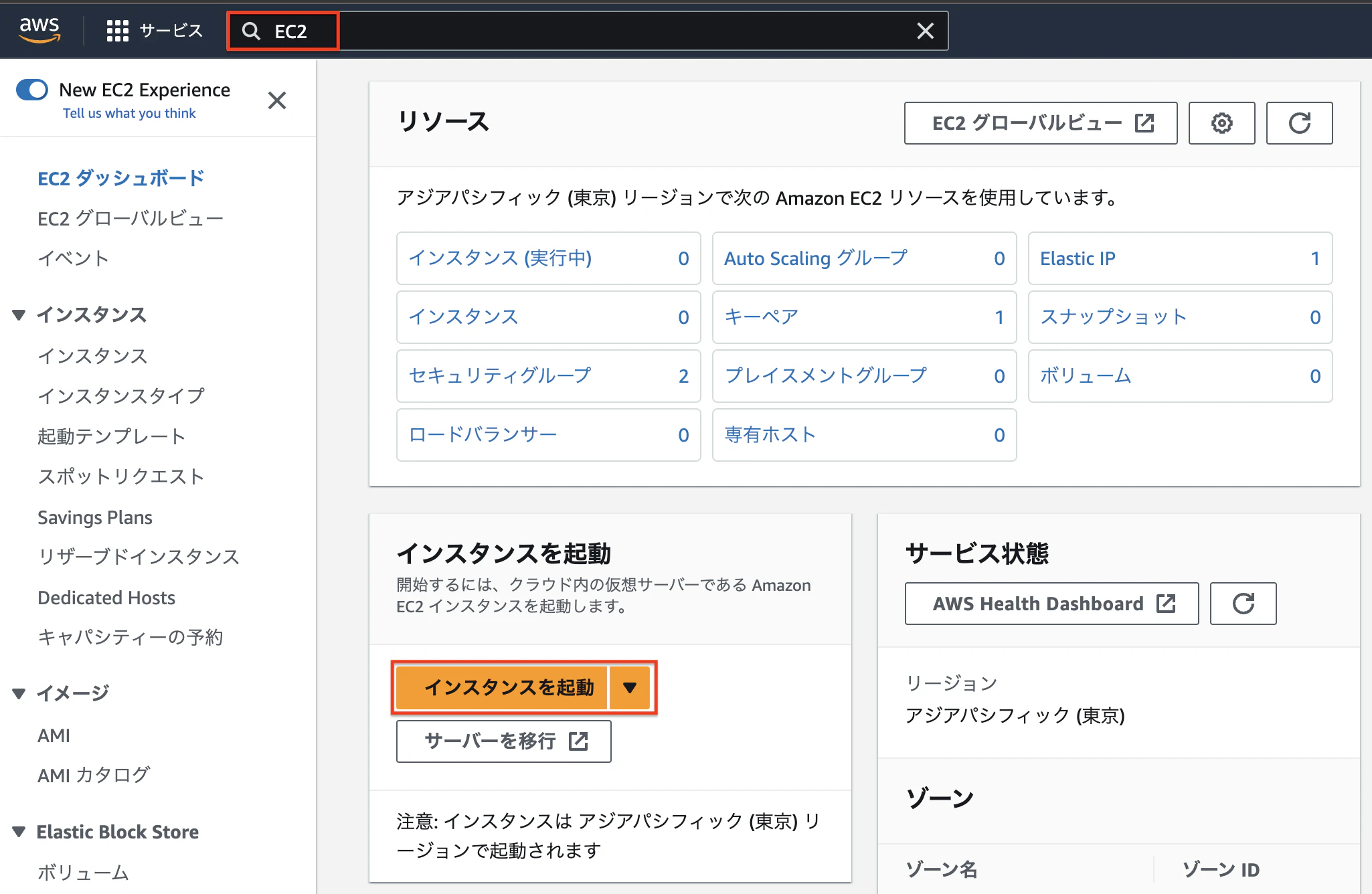
Task: Open キーペア resource card
Action: [865, 317]
